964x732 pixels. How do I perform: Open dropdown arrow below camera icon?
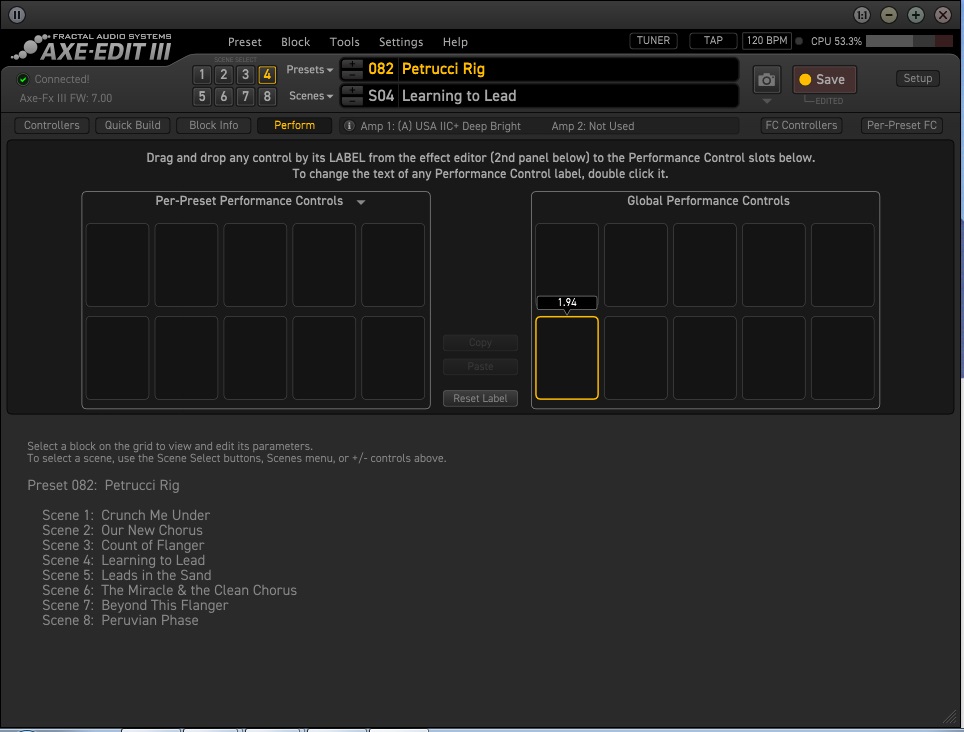tap(767, 101)
